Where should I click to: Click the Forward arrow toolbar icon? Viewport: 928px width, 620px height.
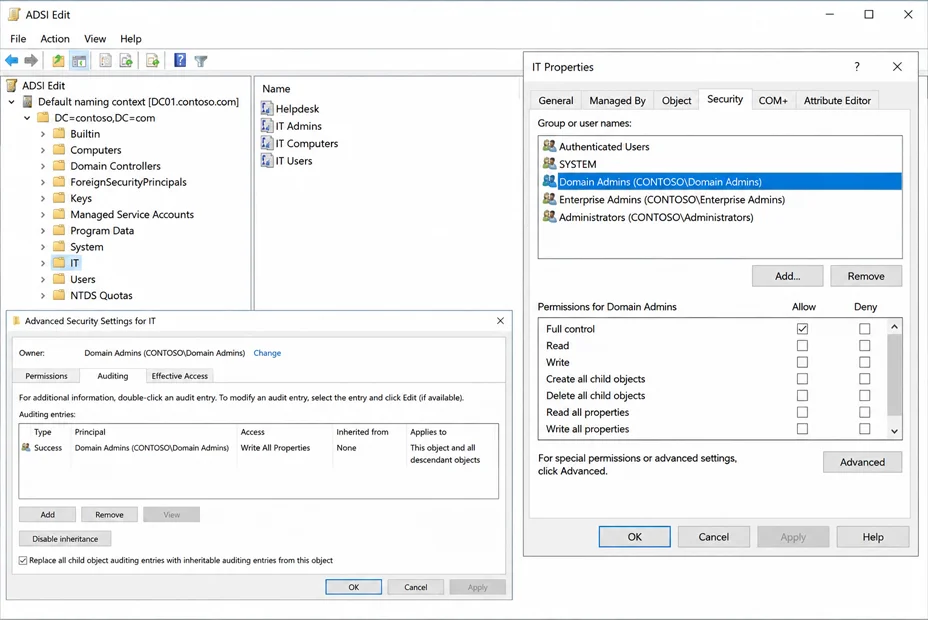(31, 60)
